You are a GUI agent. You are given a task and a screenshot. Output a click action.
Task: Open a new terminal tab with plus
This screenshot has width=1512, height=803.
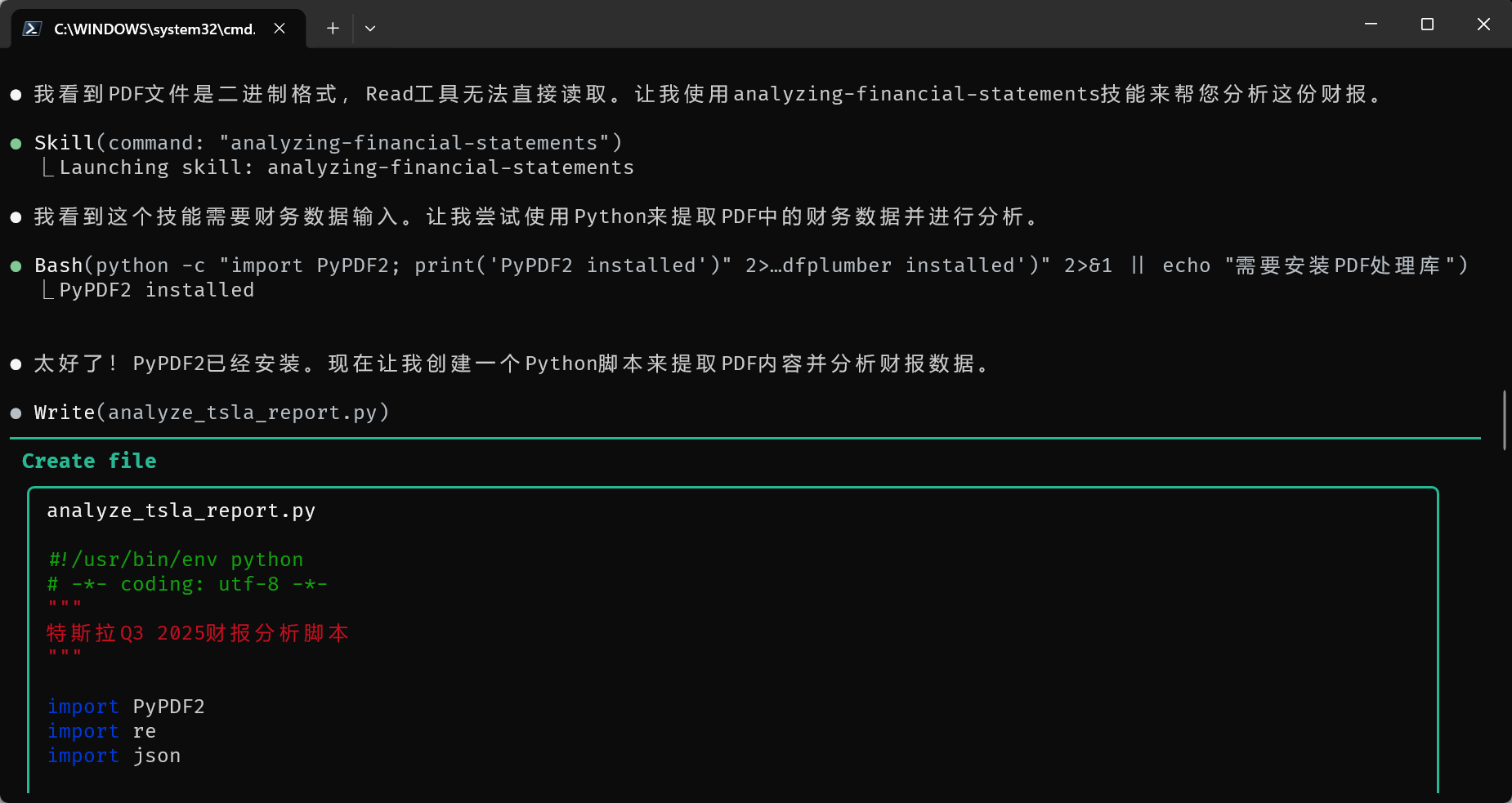(x=333, y=29)
